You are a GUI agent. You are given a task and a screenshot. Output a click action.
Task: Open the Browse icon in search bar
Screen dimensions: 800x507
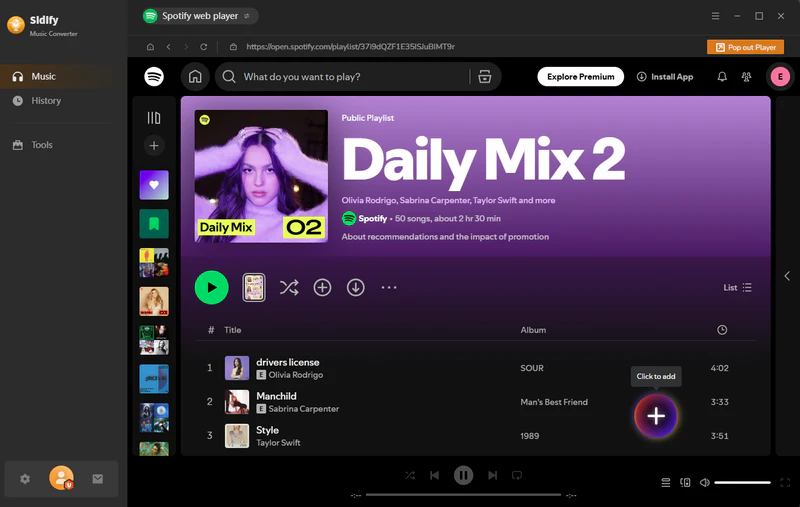(485, 77)
